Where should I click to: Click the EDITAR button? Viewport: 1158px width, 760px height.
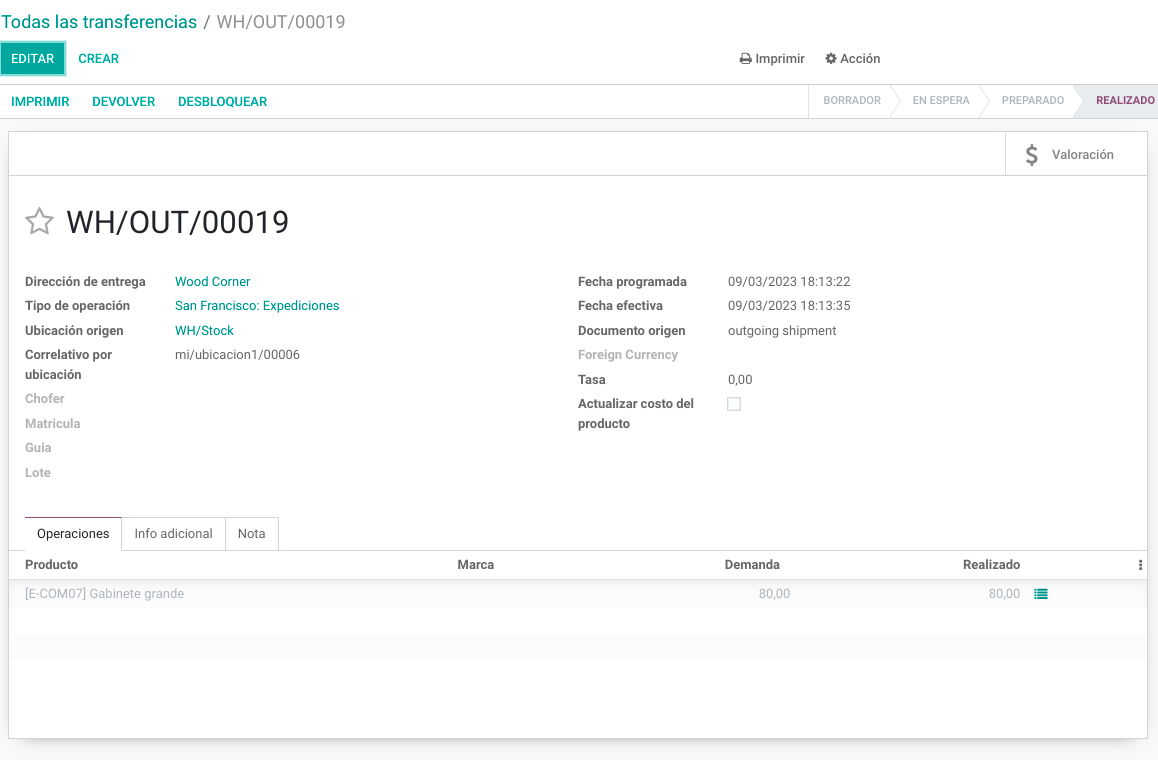coord(32,59)
